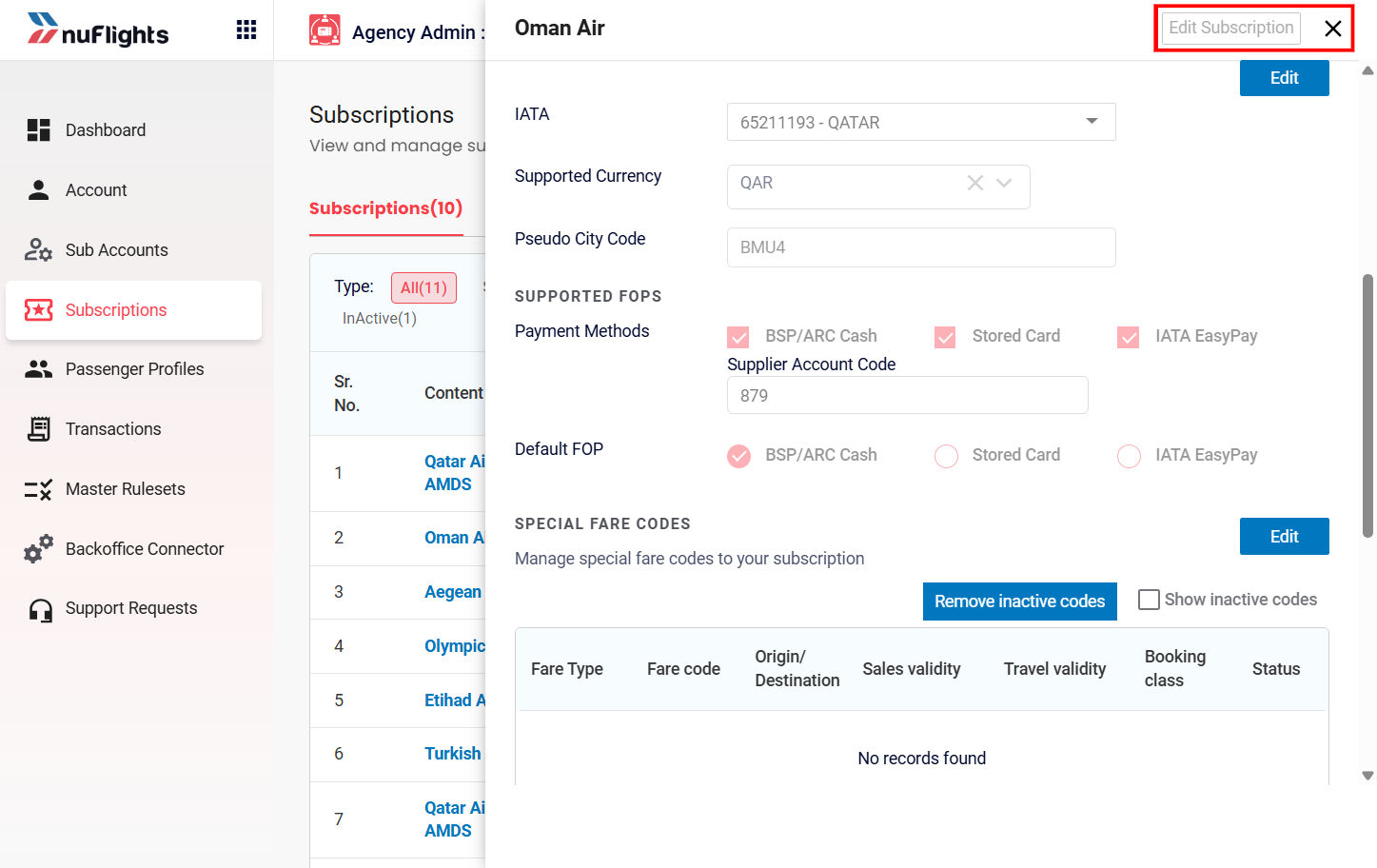Filter by All(11) type chip
The width and height of the screenshot is (1377, 868).
coord(423,287)
